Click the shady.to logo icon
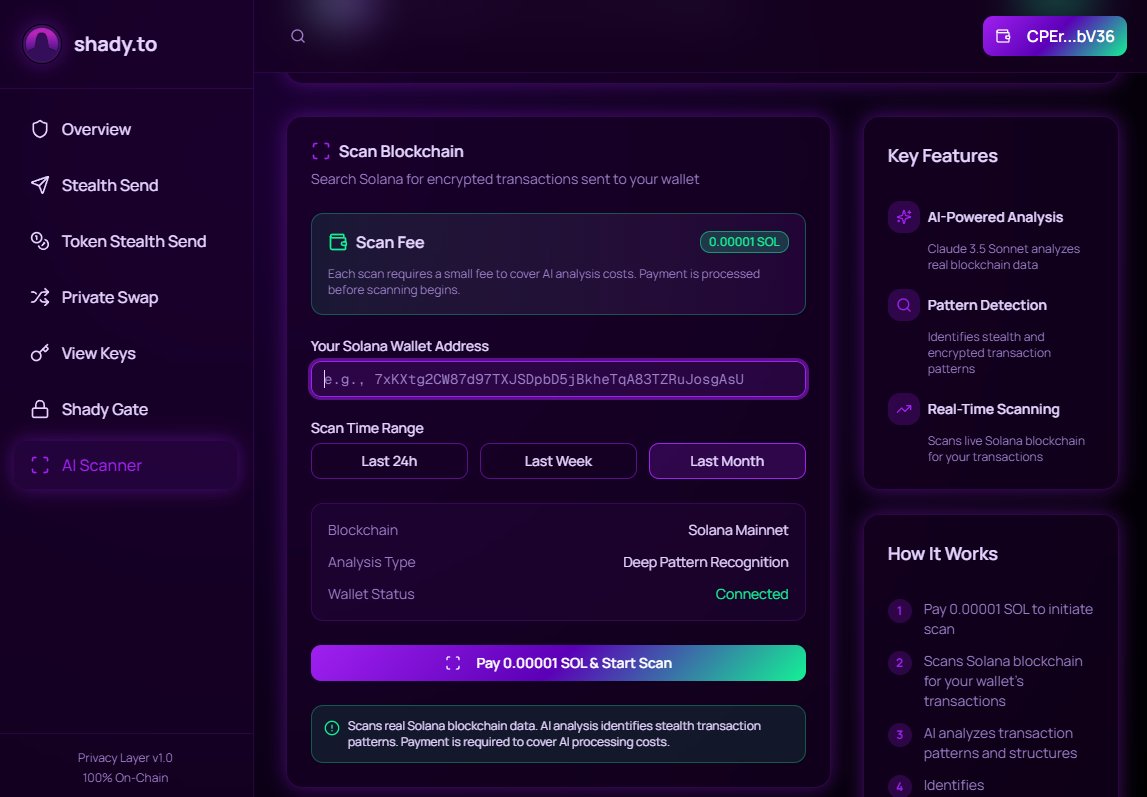1147x797 pixels. pyautogui.click(x=42, y=44)
